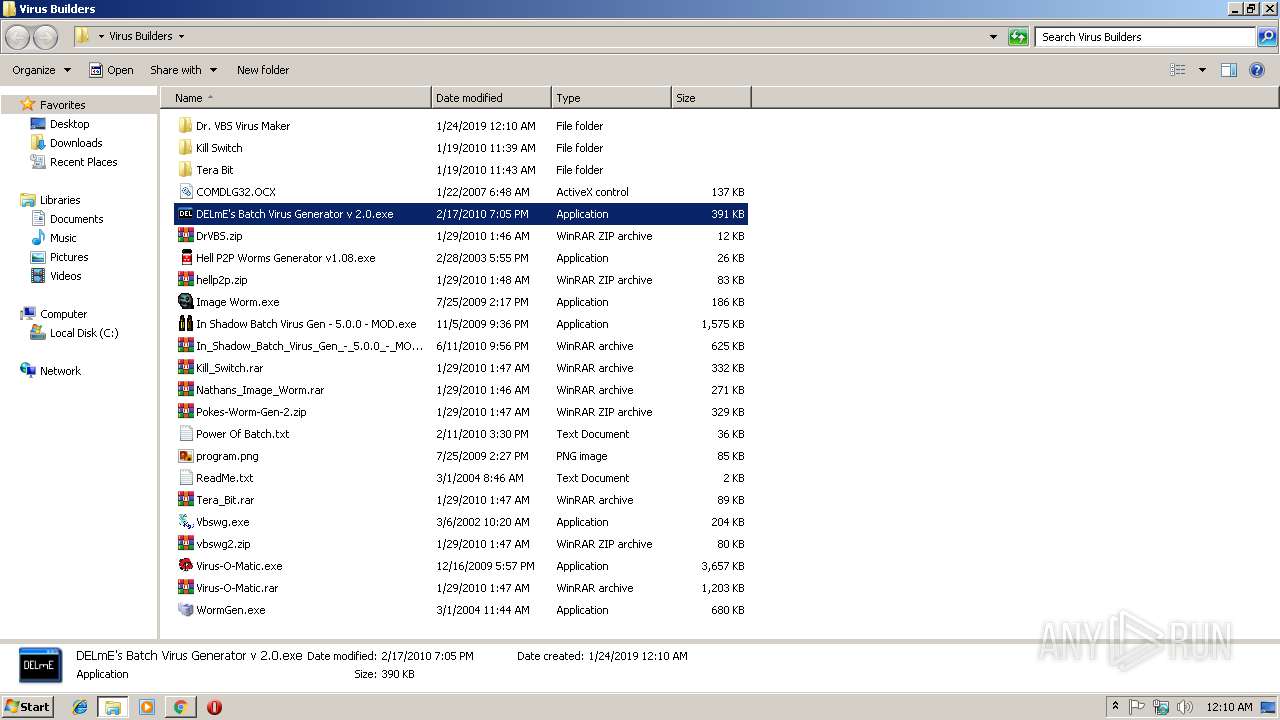Open Explorer help with the question mark
1280x720 pixels.
tap(1258, 70)
